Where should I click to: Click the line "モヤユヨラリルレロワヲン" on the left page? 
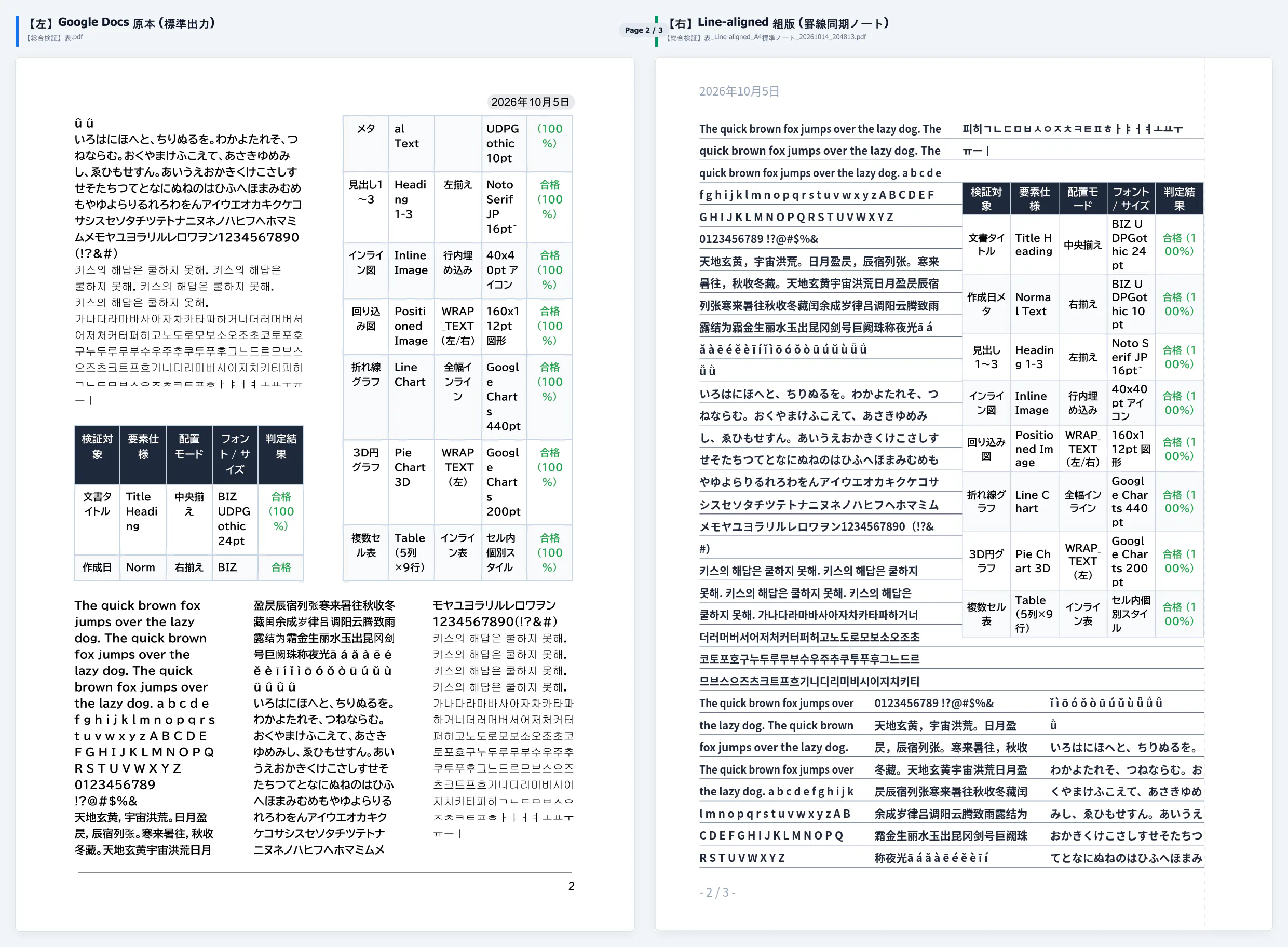click(x=494, y=605)
